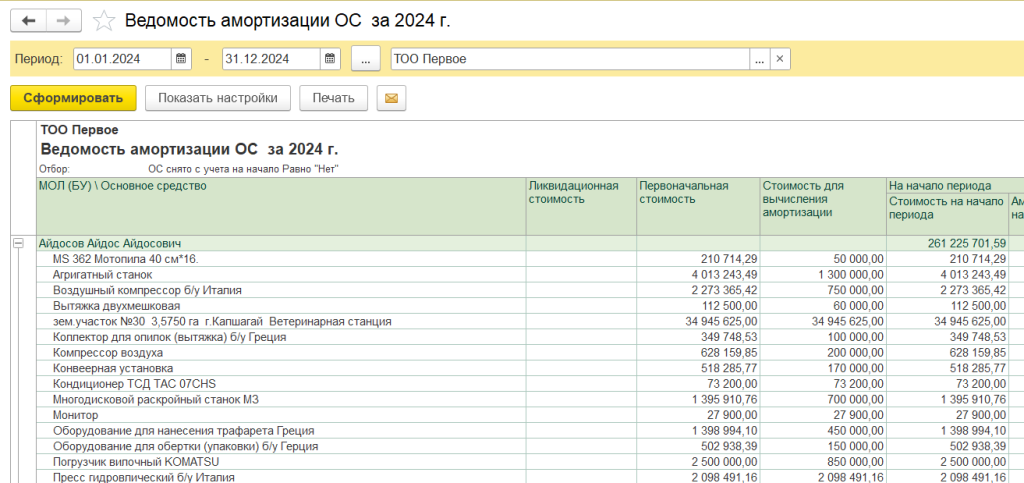1024x483 pixels.
Task: Click the start date field 01.01.2024
Action: tap(122, 59)
